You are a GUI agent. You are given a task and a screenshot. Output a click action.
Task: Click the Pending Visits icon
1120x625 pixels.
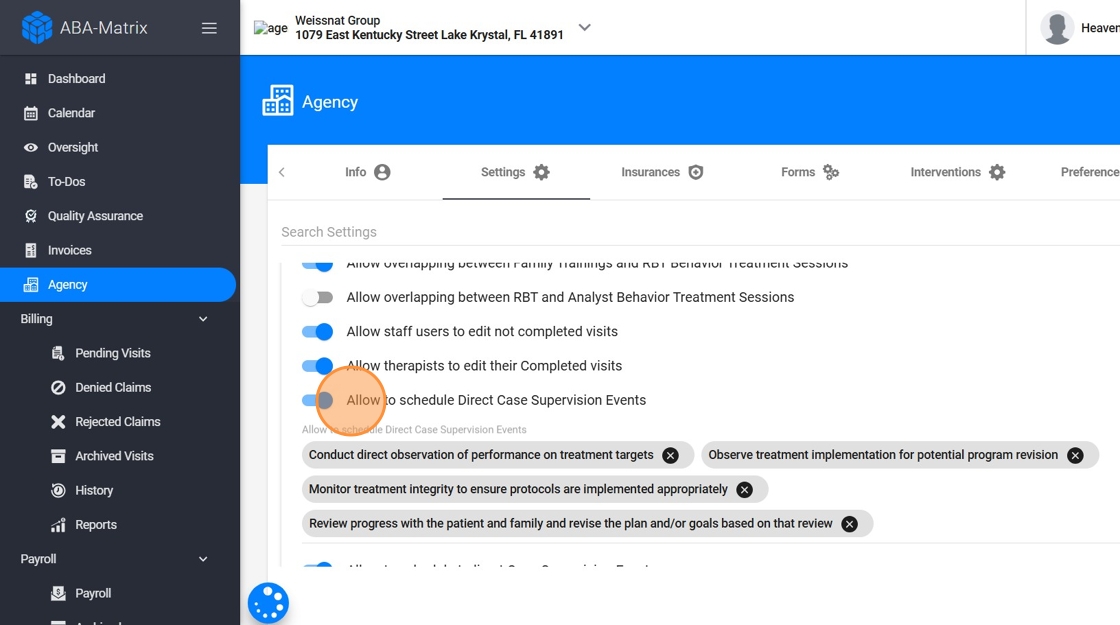point(59,353)
